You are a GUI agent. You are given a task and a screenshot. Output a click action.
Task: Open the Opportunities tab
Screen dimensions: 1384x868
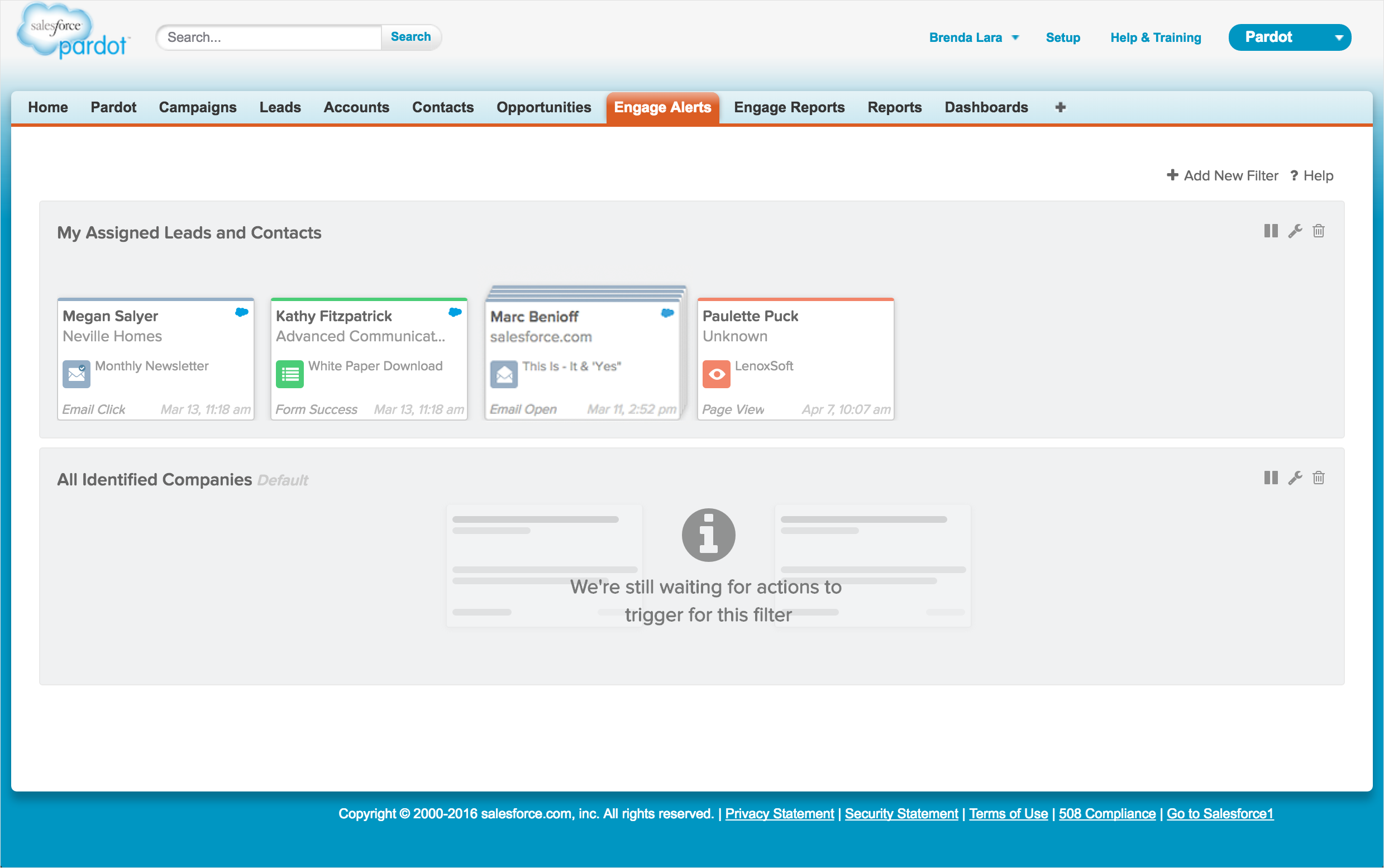(x=543, y=107)
